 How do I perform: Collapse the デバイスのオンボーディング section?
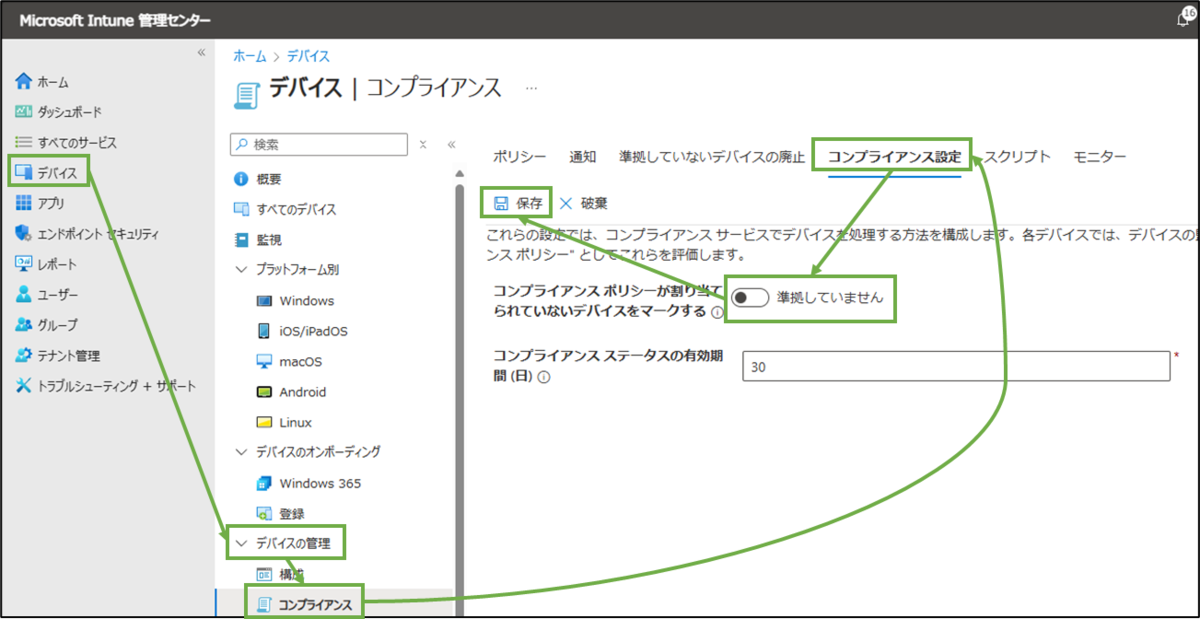[240, 452]
